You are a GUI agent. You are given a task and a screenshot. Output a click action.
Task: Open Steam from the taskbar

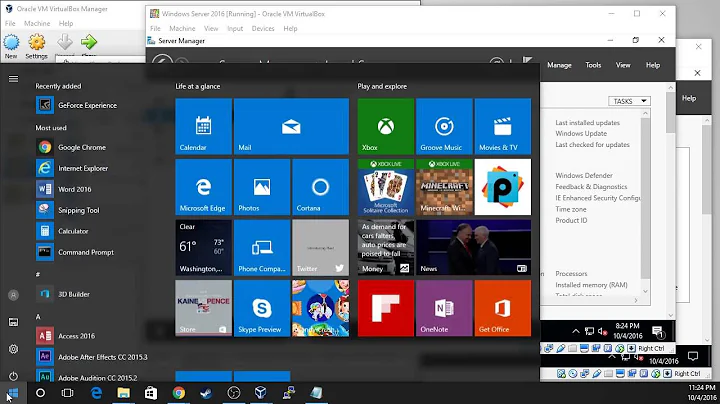coord(206,393)
